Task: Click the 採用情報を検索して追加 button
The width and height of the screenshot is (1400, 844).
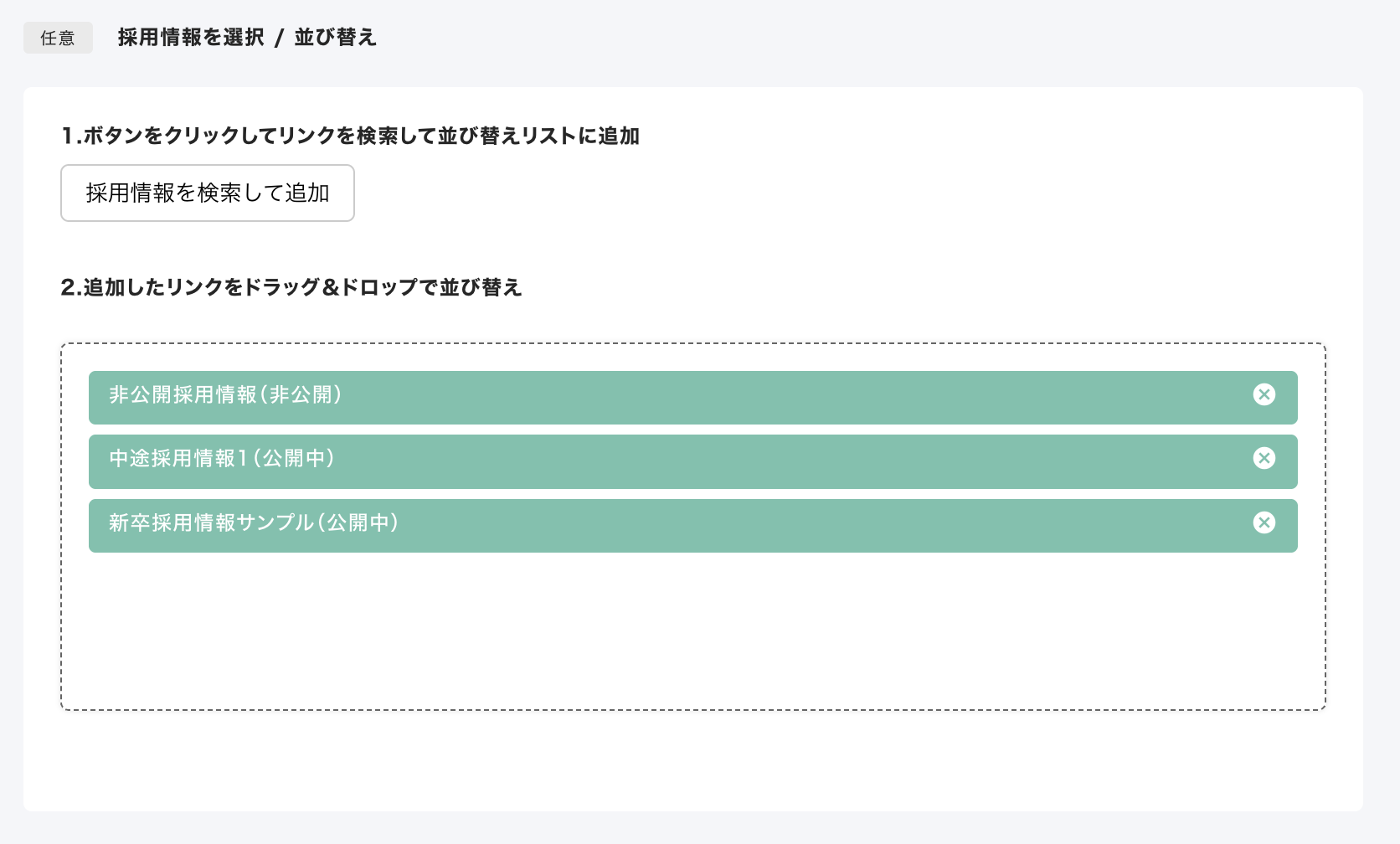Action: tap(208, 193)
